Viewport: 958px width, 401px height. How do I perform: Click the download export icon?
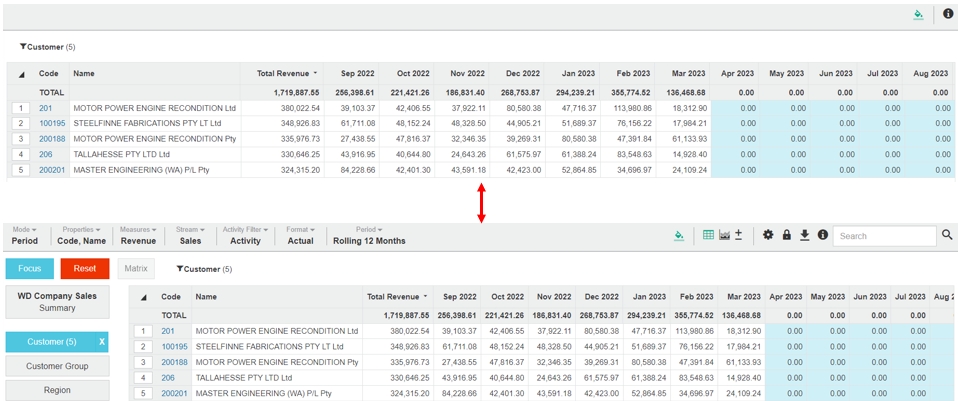click(x=804, y=235)
